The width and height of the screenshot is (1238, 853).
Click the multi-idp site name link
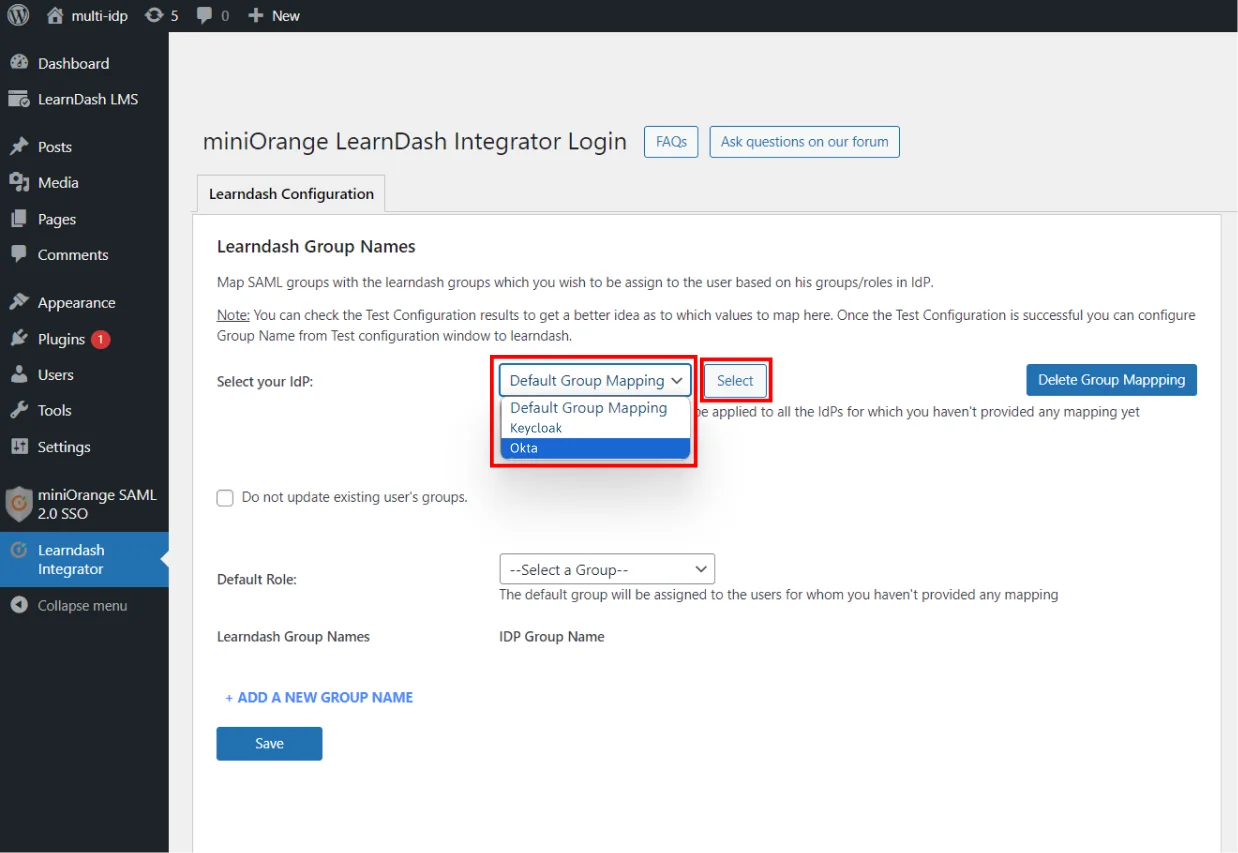[100, 16]
